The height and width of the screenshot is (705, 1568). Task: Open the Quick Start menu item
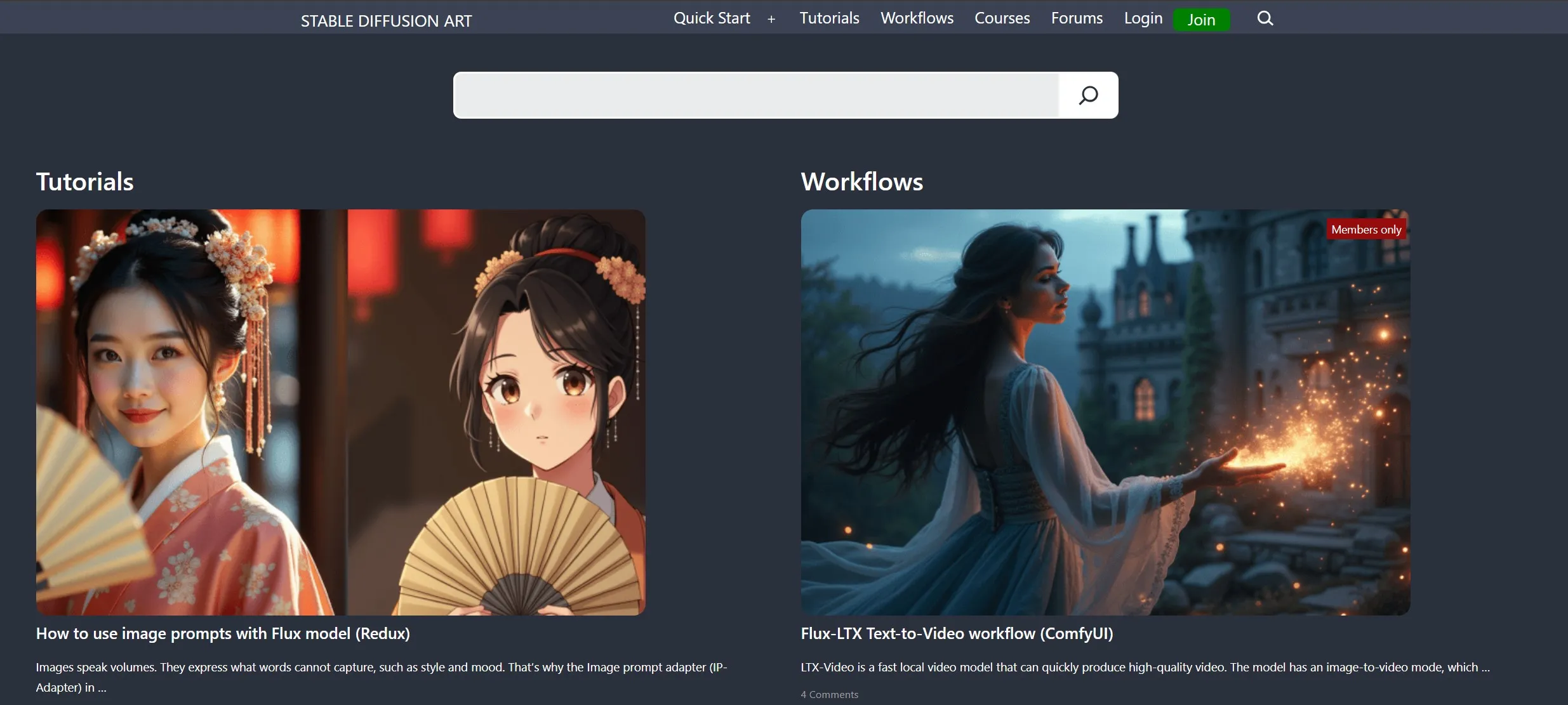[x=711, y=18]
